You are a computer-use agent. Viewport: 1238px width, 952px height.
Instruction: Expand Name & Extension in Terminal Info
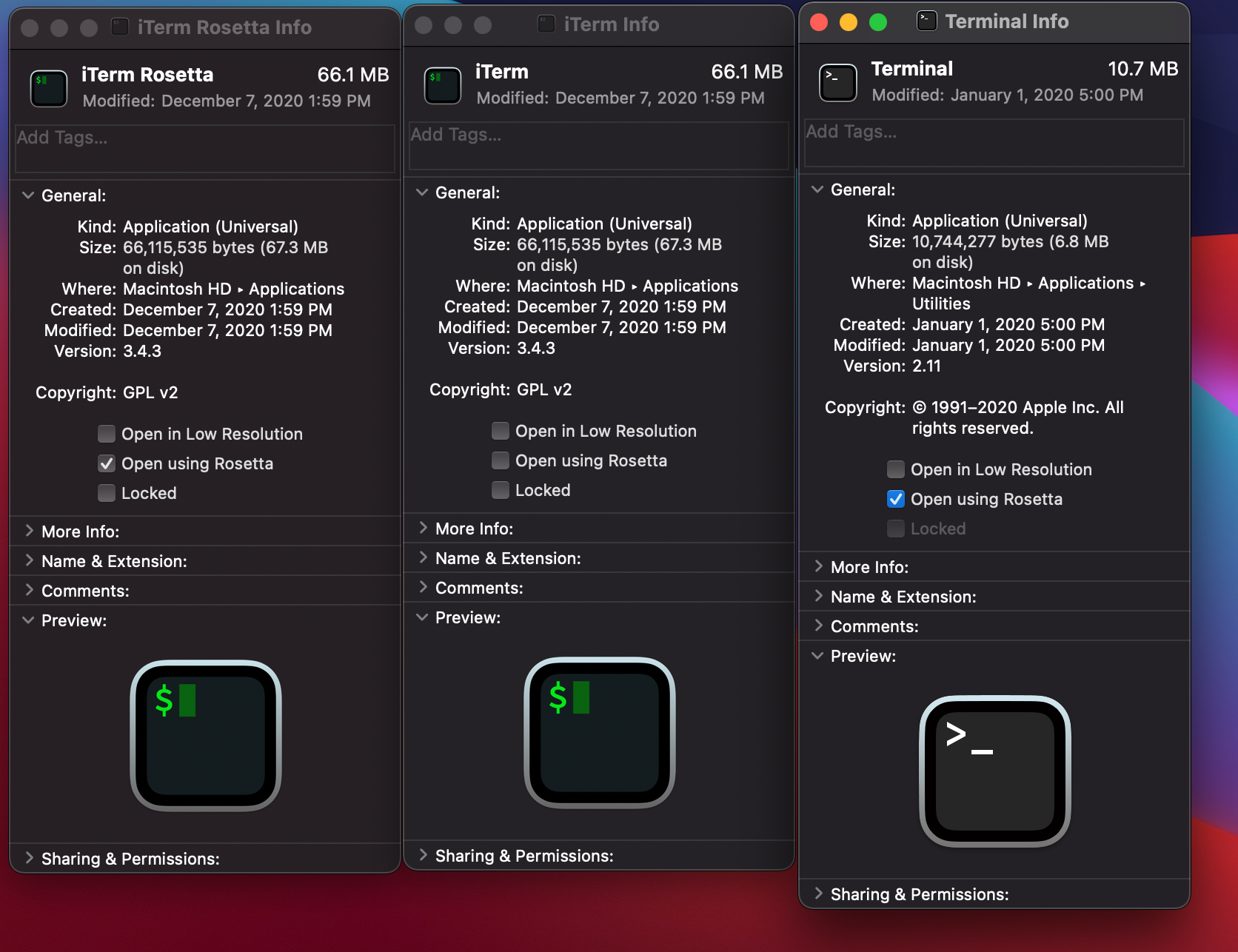pyautogui.click(x=818, y=596)
